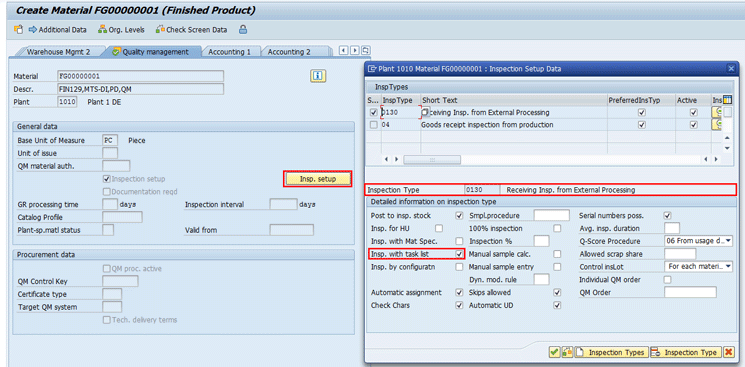
Task: Toggle Check Chars checkbox
Action: 459,305
